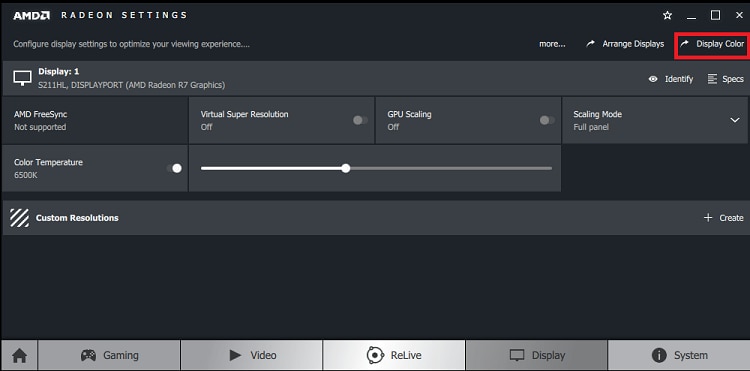Click the info icon on System tab
Viewport: 750px width, 371px height.
[x=659, y=355]
